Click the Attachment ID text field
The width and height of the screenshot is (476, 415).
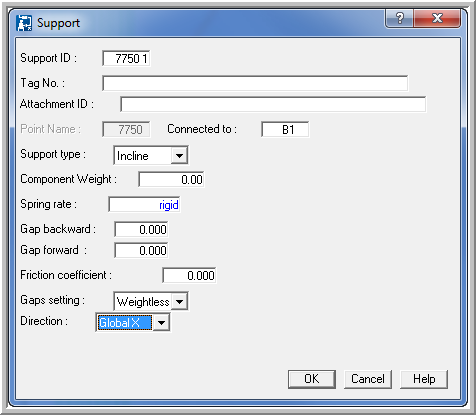click(x=273, y=104)
